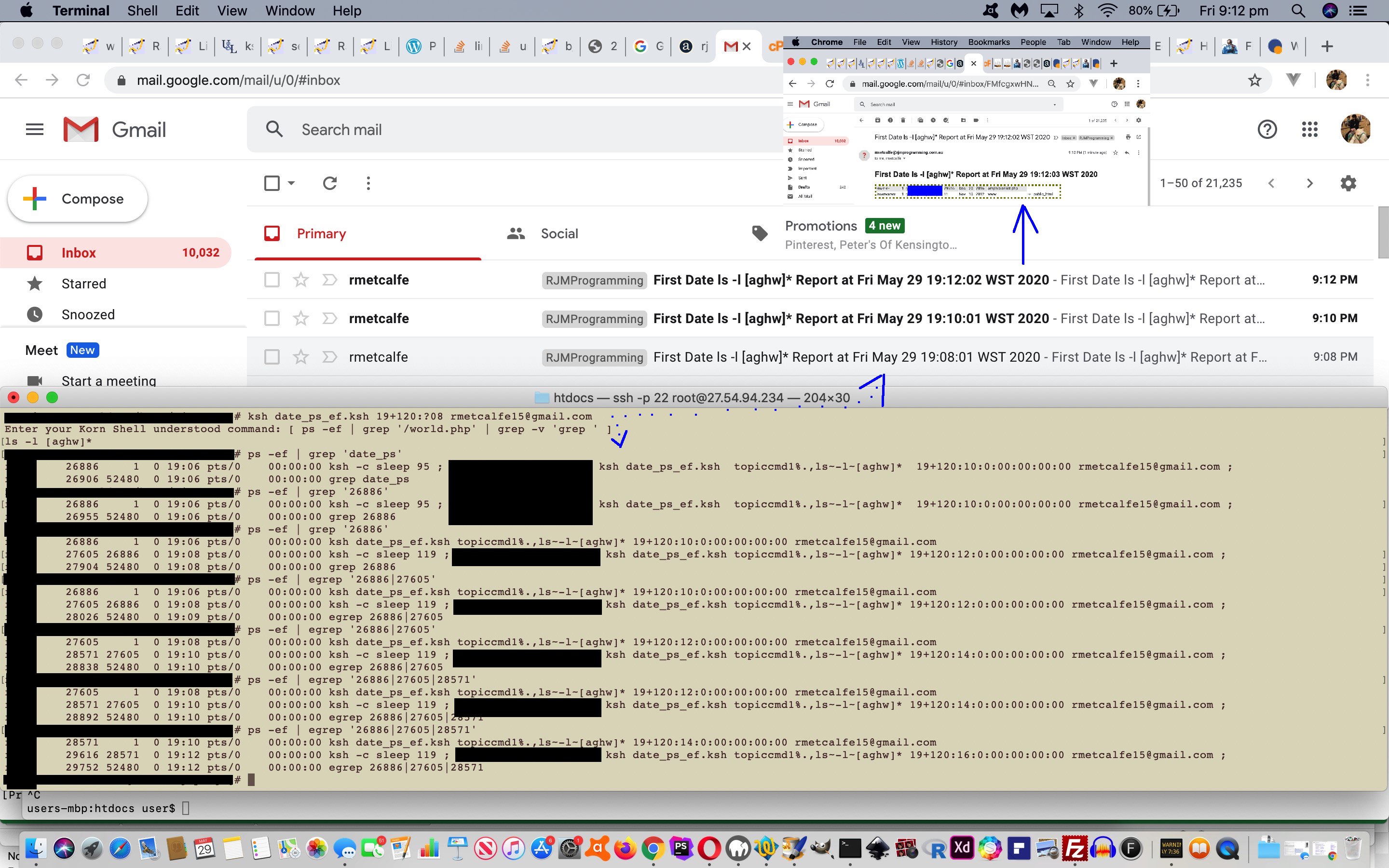1389x868 pixels.
Task: Open the Window menu in menu bar
Action: coord(290,10)
